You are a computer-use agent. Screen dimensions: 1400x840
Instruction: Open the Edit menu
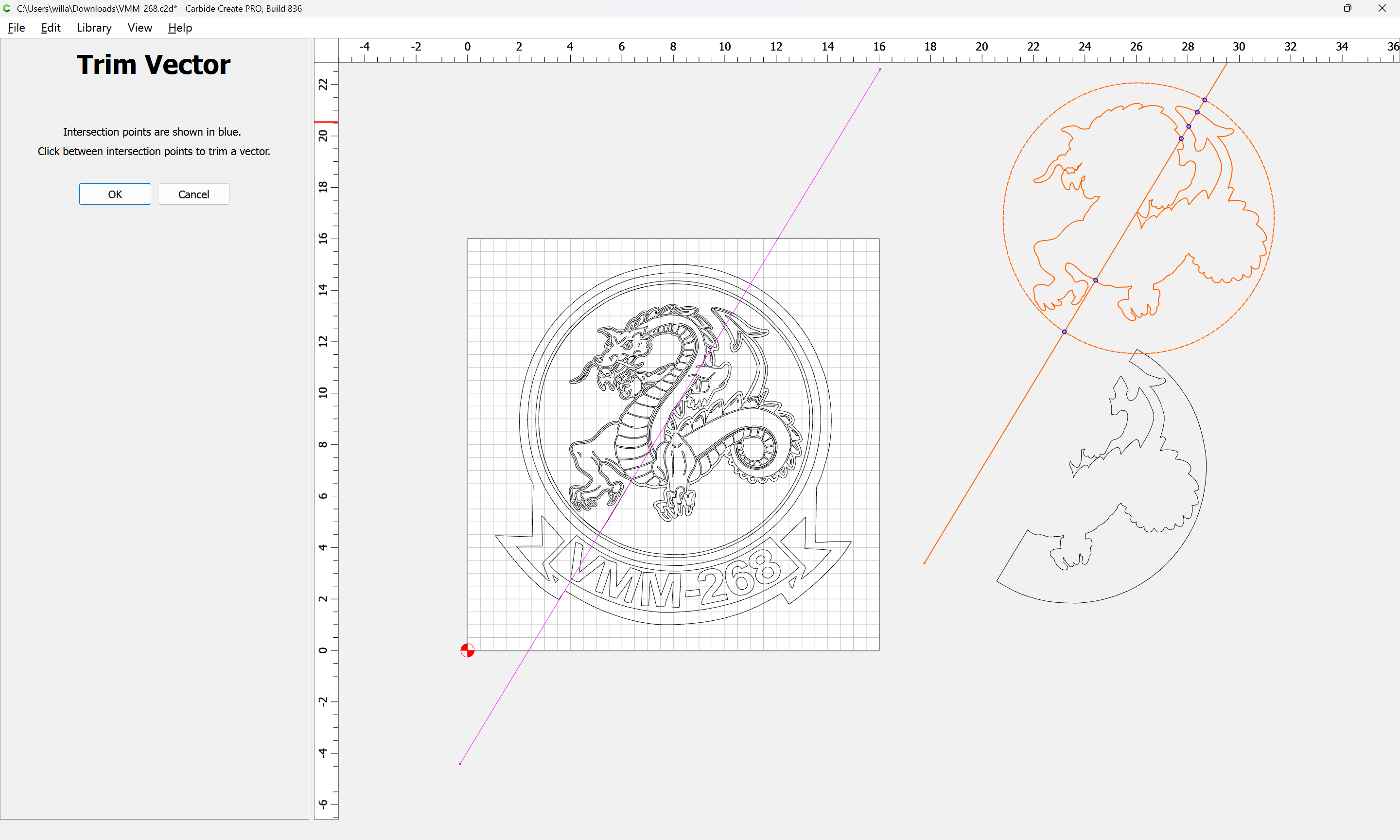(x=51, y=28)
